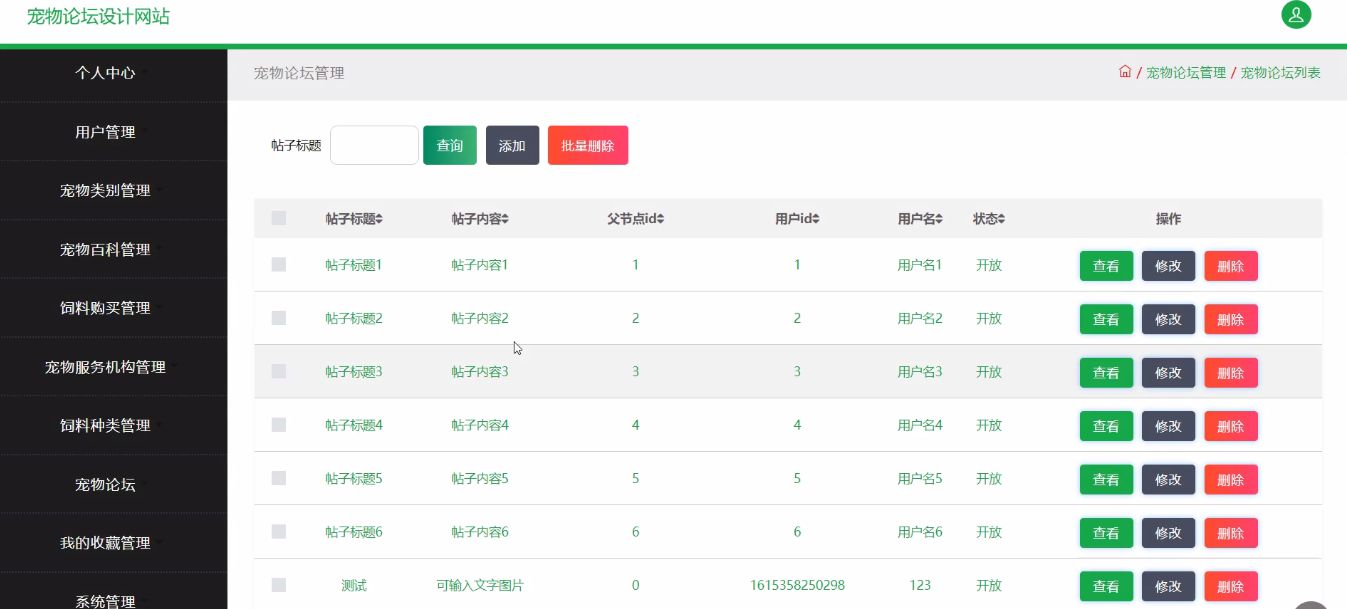Click the 添加 add button
This screenshot has width=1347, height=609.
[x=512, y=145]
